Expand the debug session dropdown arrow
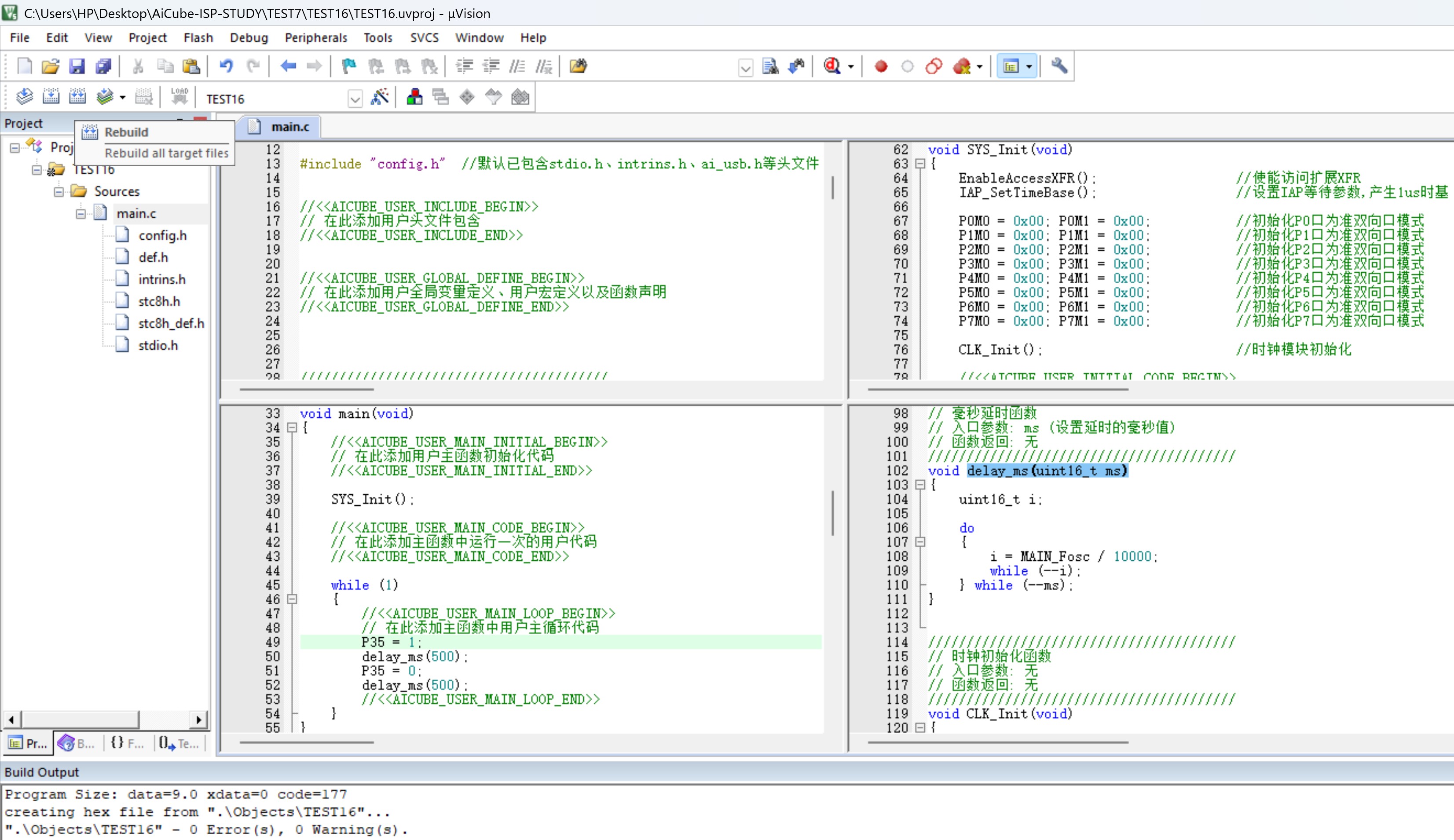Image resolution: width=1454 pixels, height=840 pixels. (851, 67)
